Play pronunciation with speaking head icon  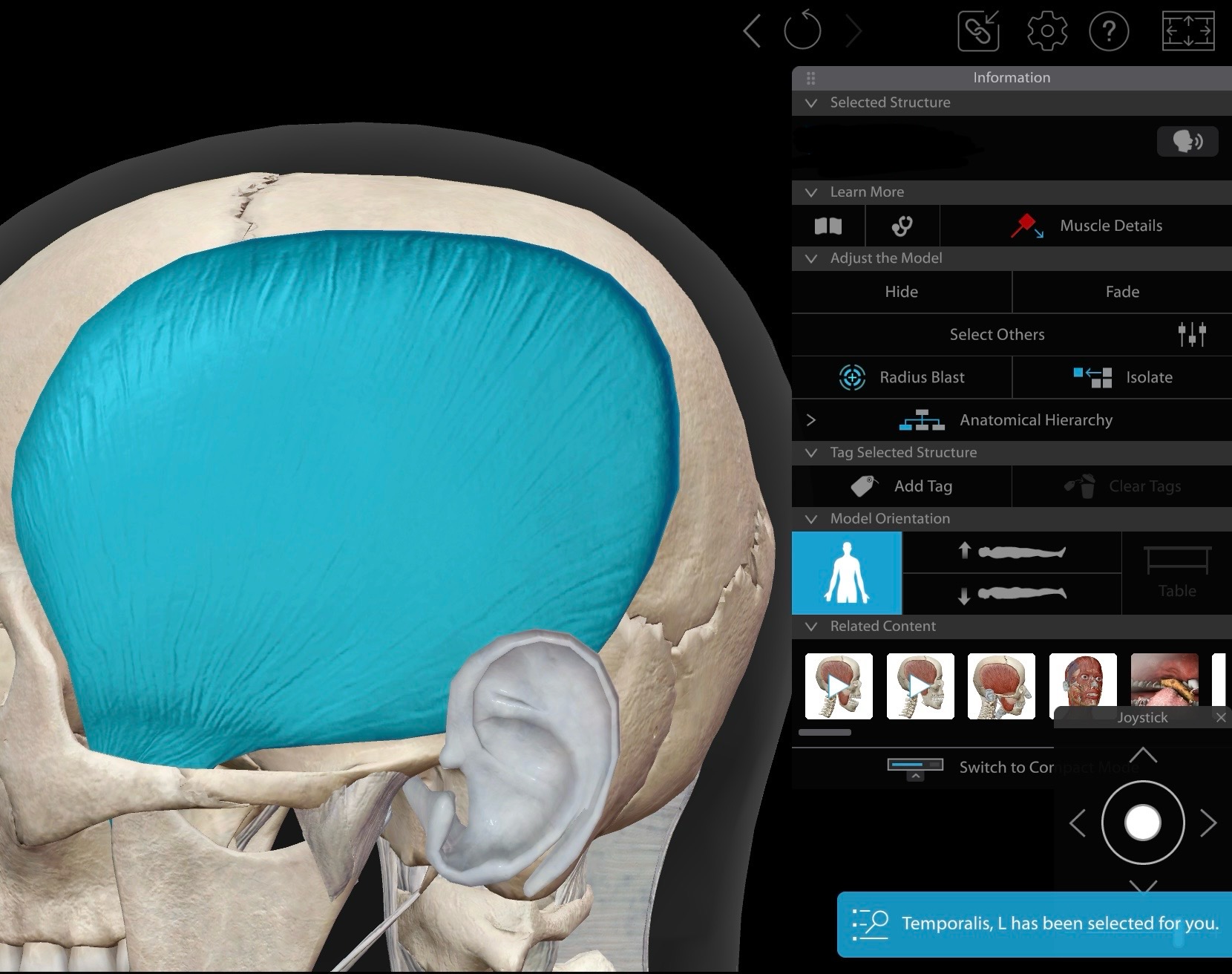1187,141
